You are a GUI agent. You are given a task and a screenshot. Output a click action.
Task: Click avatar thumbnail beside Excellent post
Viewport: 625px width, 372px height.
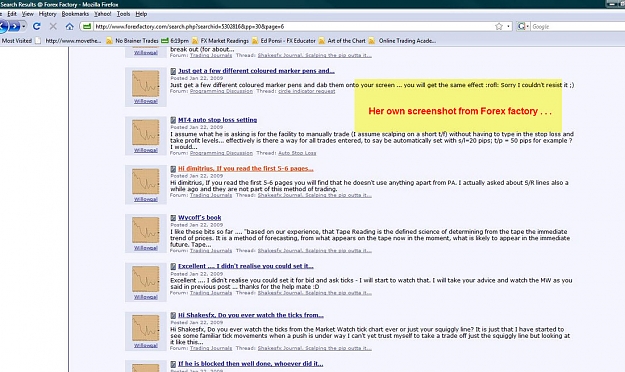point(145,279)
